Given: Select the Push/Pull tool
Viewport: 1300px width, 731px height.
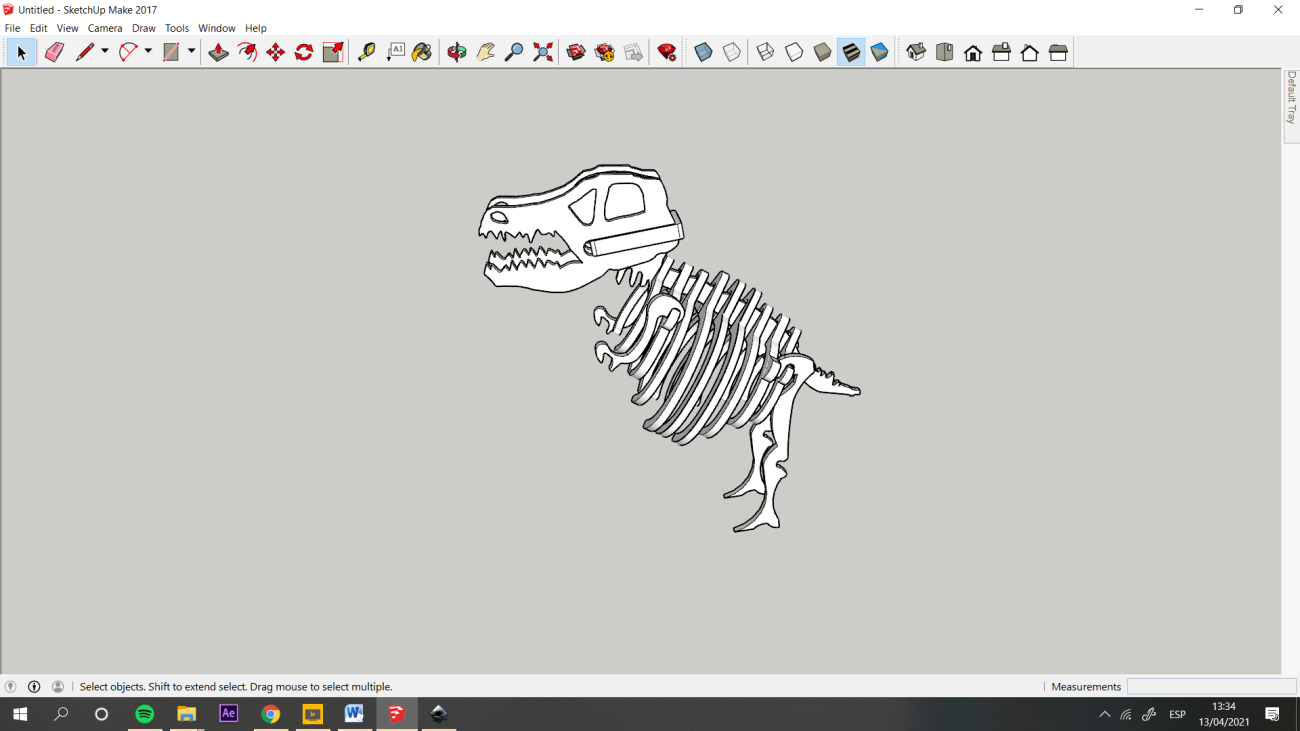Looking at the screenshot, I should 218,53.
